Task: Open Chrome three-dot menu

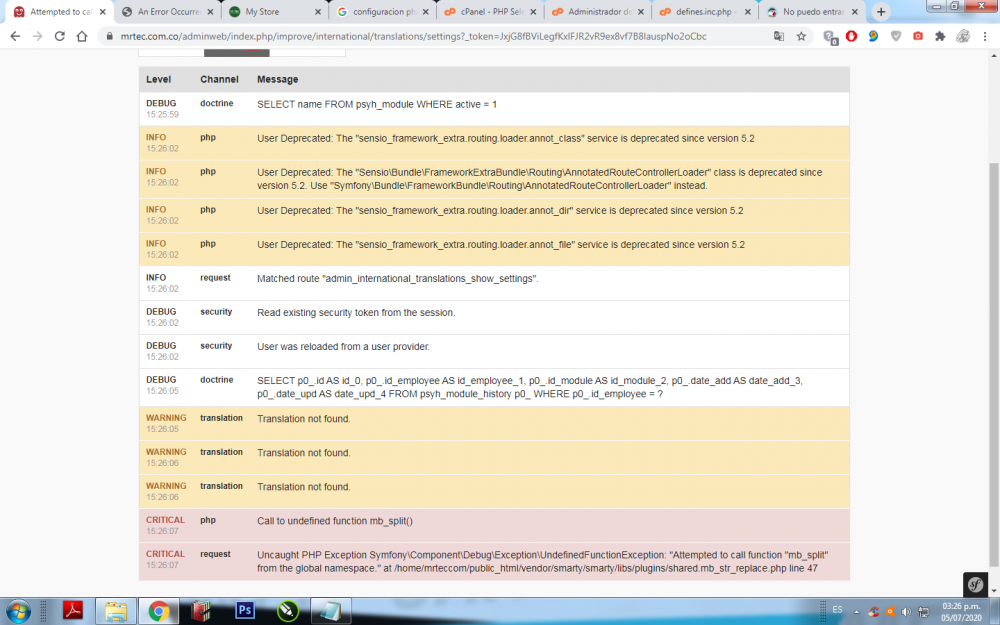Action: tap(985, 36)
